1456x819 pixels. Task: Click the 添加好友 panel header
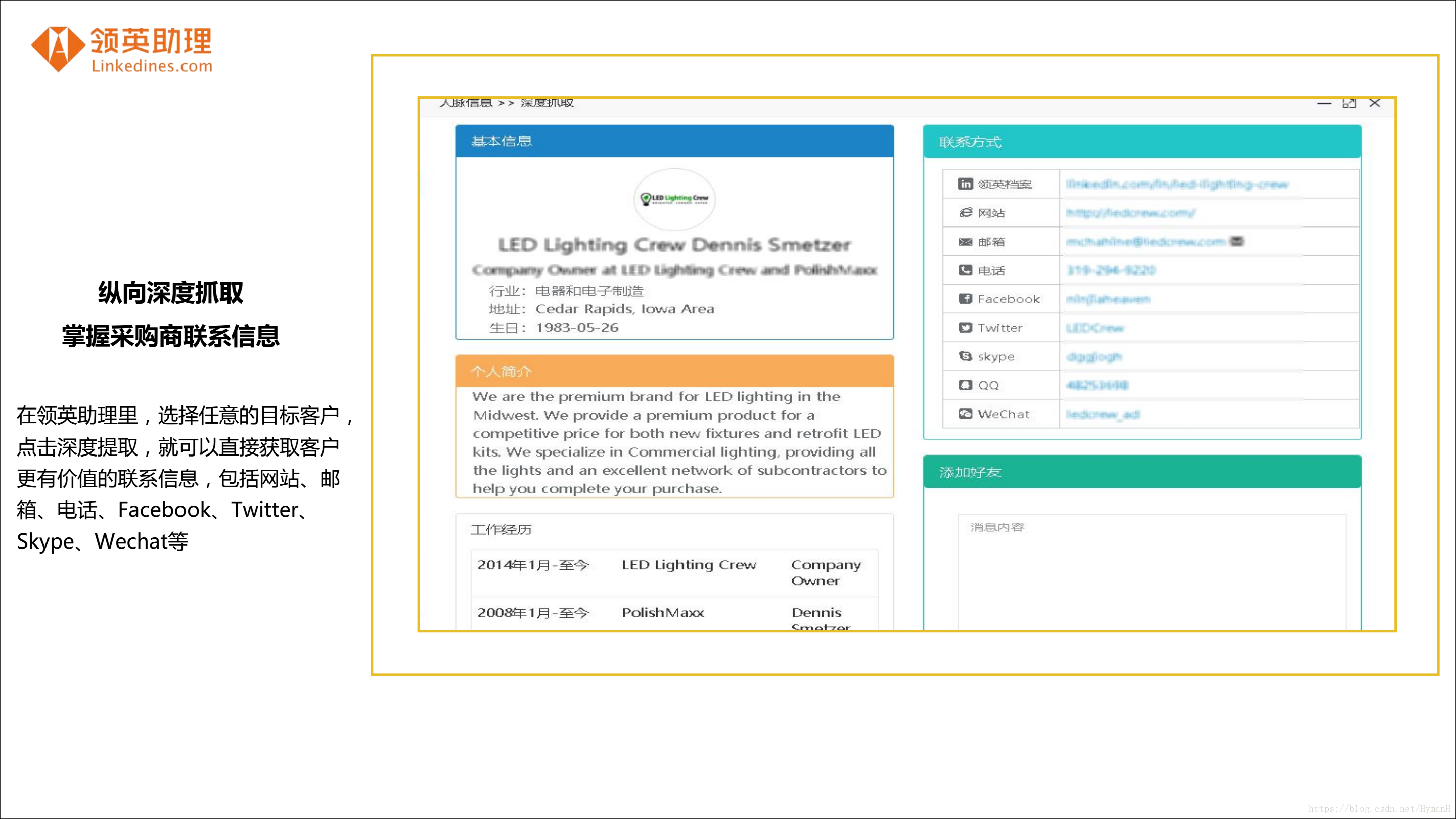(x=1143, y=472)
